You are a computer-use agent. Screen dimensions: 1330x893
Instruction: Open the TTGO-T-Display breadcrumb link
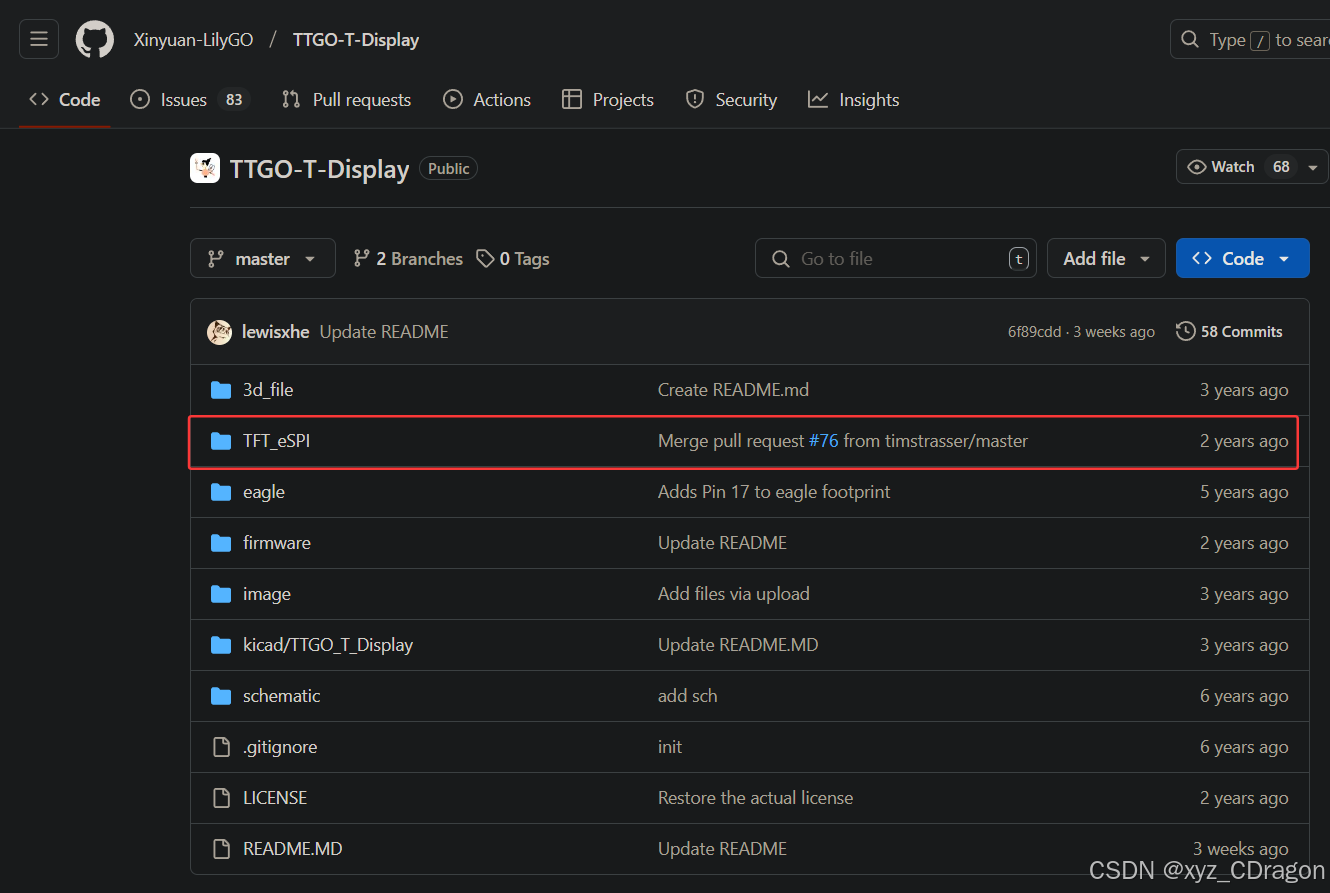pos(356,40)
